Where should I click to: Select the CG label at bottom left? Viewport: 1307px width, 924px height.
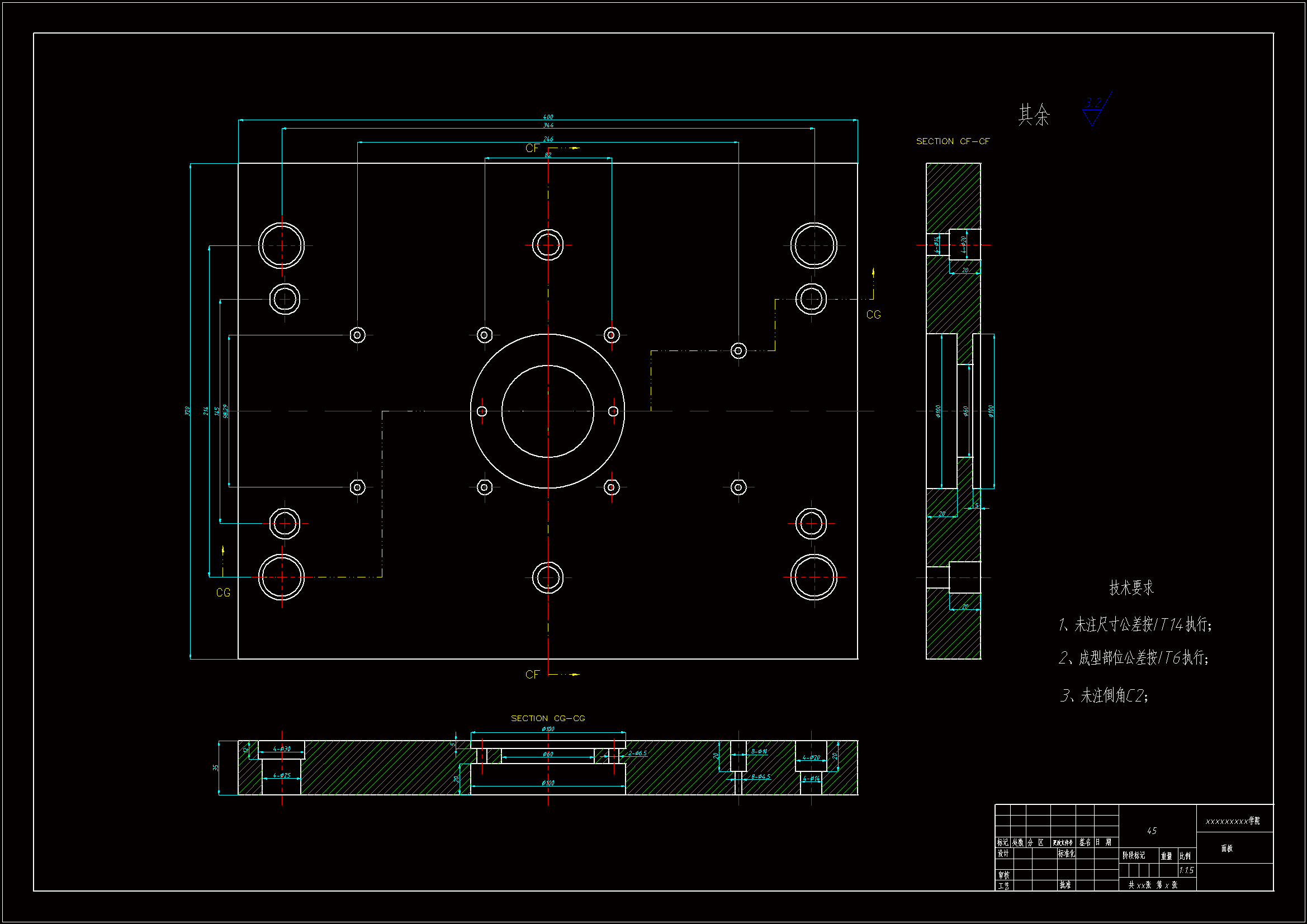[x=223, y=593]
